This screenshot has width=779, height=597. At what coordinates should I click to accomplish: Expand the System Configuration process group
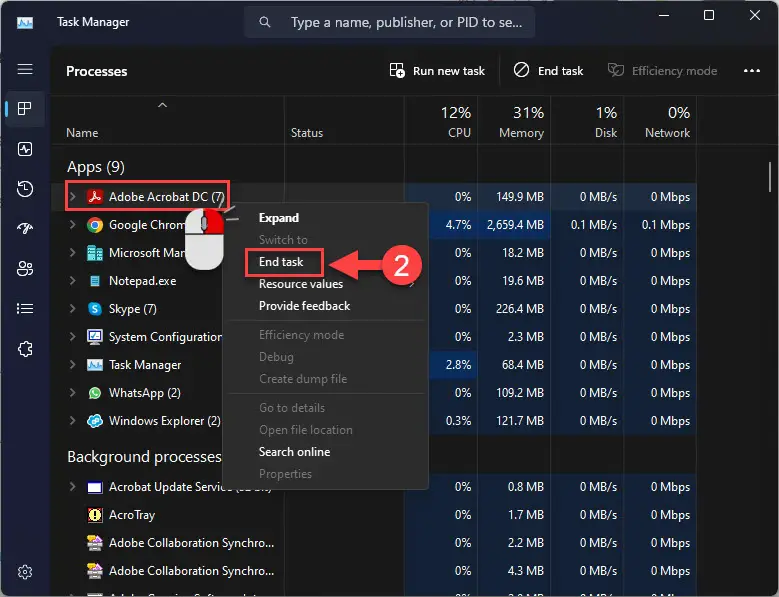[73, 337]
